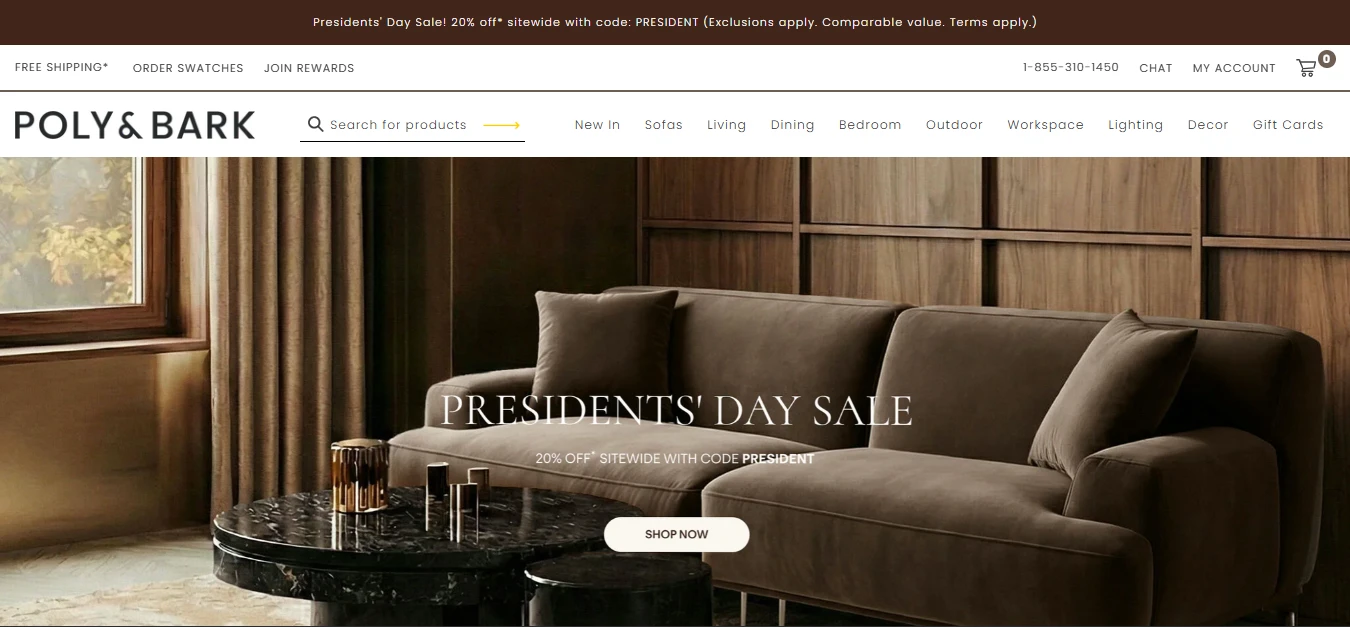1350x627 pixels.
Task: Open the Bedroom category
Action: click(x=870, y=125)
